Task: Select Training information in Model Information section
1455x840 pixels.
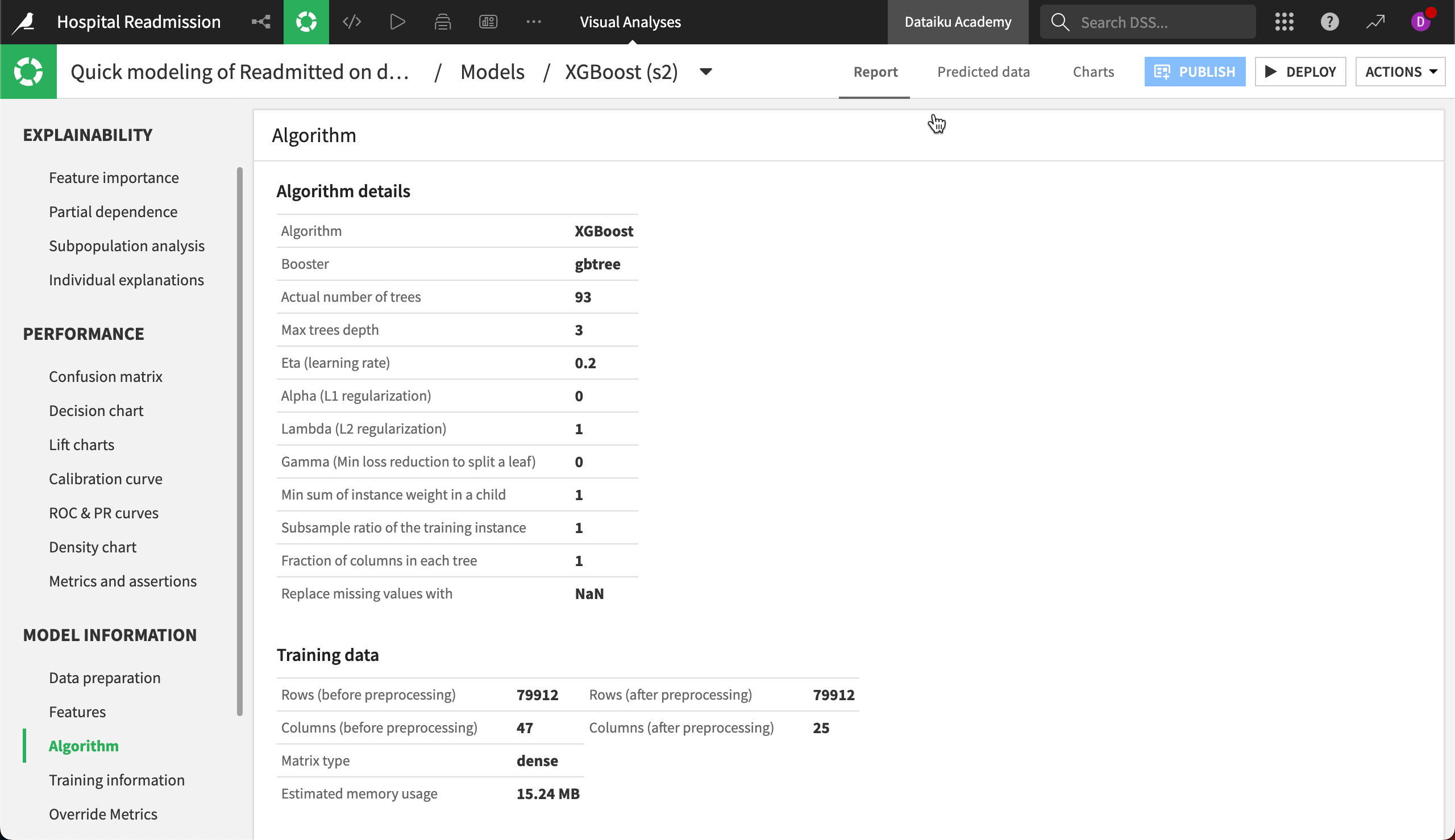Action: (117, 779)
